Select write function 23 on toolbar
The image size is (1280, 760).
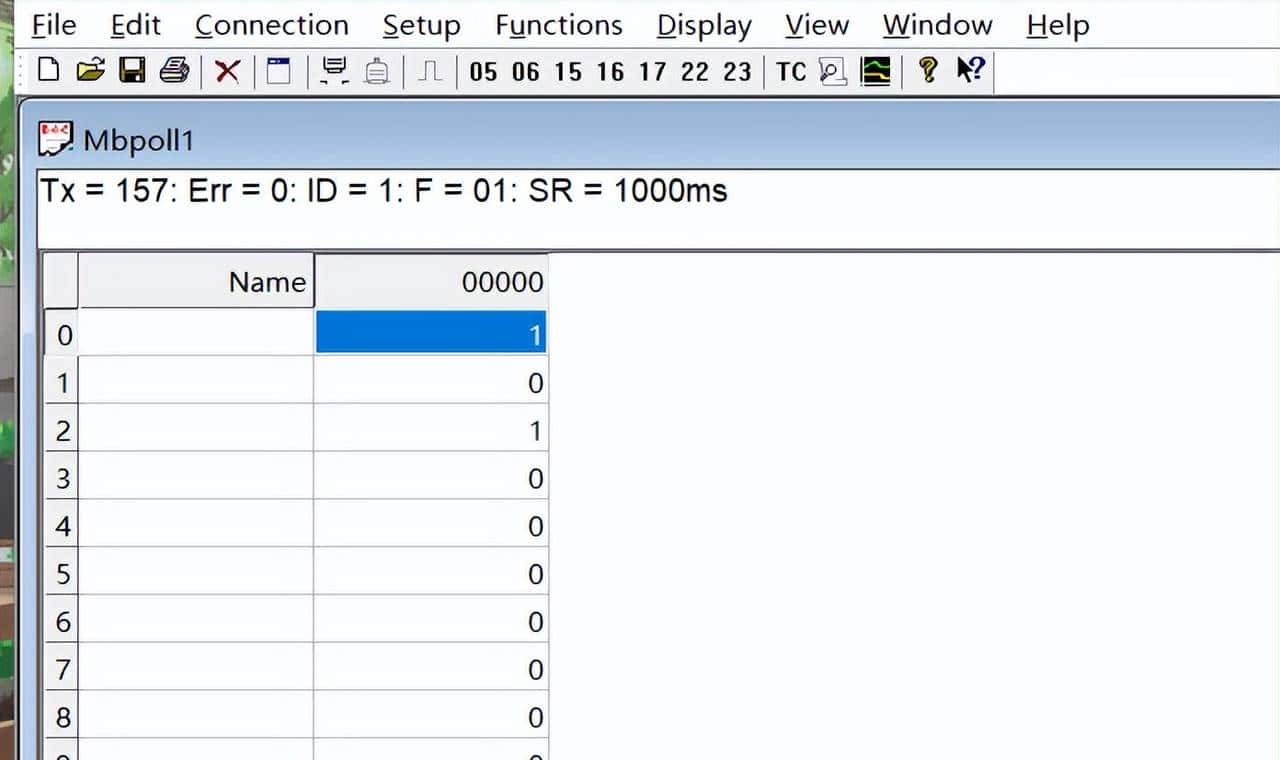pos(735,70)
